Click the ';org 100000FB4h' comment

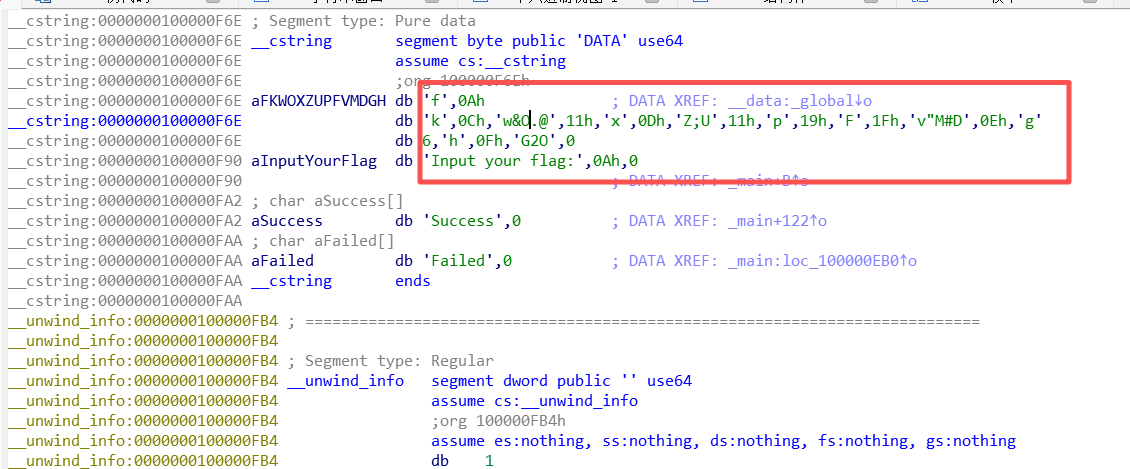pos(499,421)
